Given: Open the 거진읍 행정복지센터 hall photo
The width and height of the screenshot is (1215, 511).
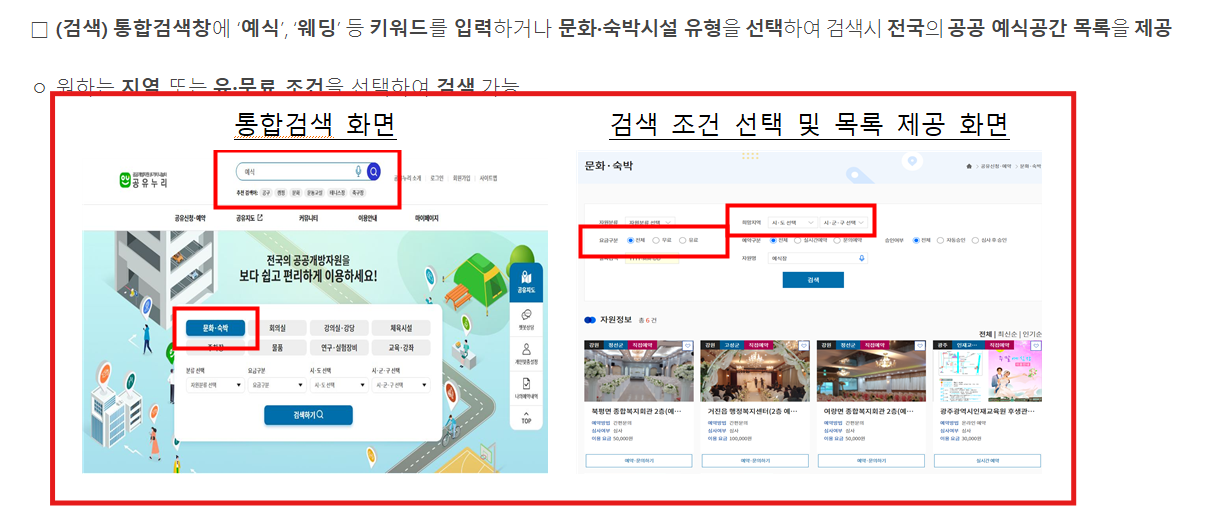Looking at the screenshot, I should [755, 371].
